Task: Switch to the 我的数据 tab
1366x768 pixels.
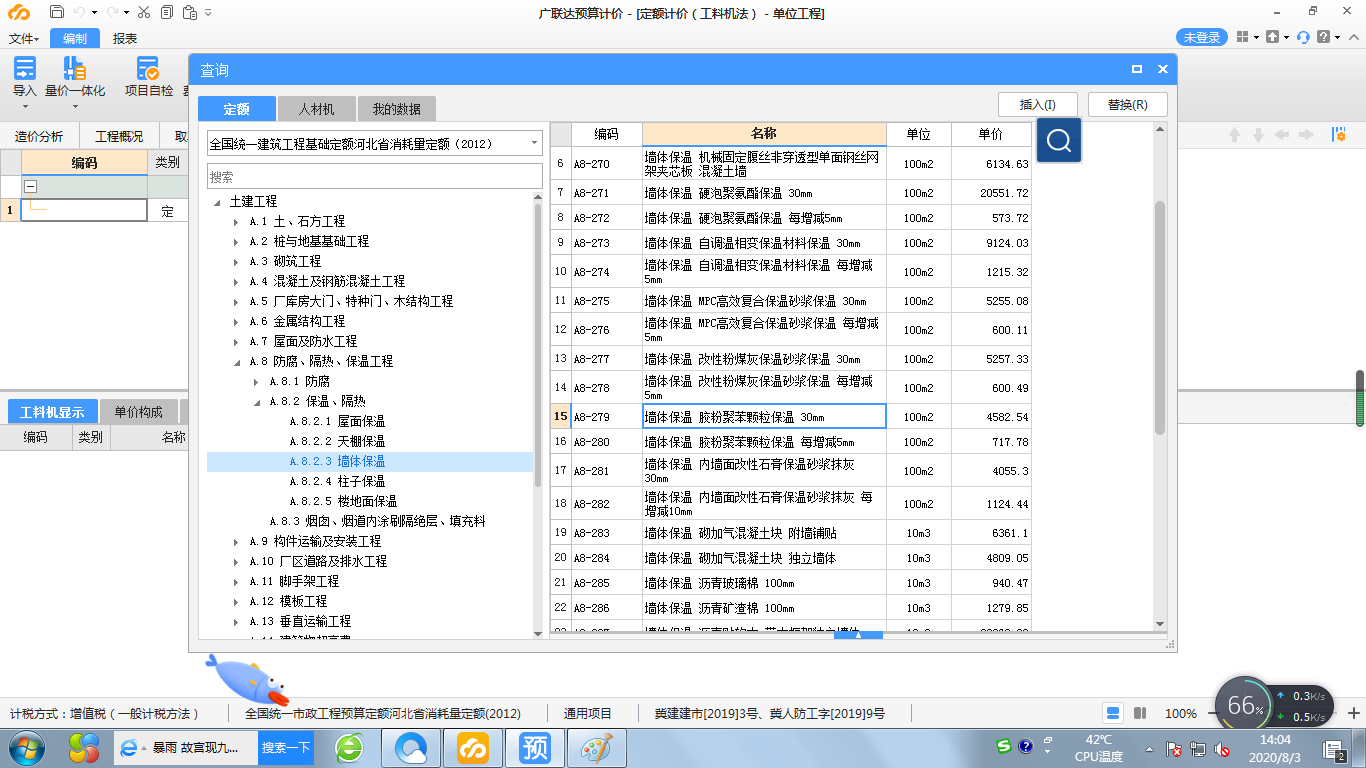Action: point(397,109)
